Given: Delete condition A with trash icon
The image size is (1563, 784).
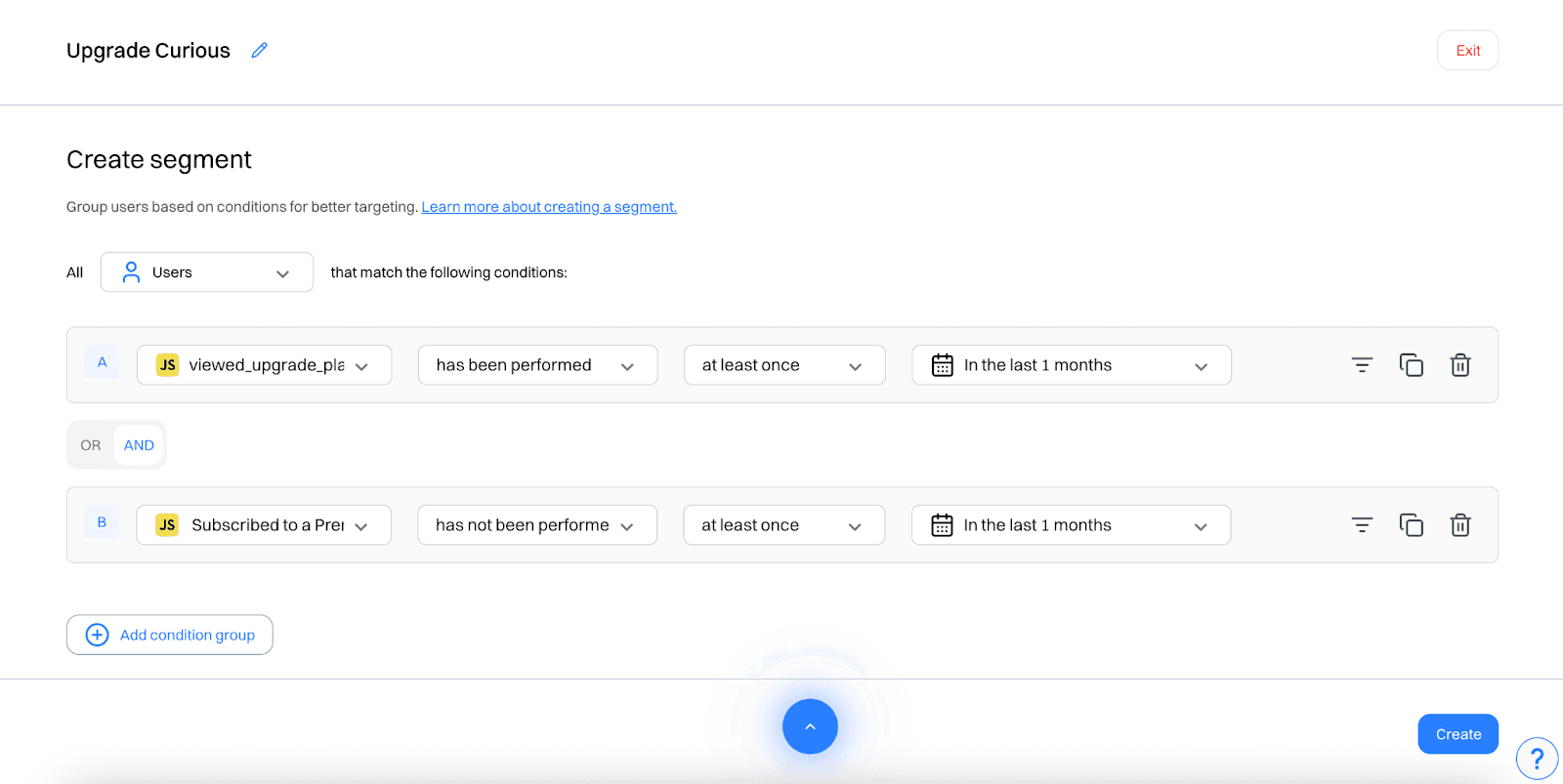Looking at the screenshot, I should [x=1459, y=365].
